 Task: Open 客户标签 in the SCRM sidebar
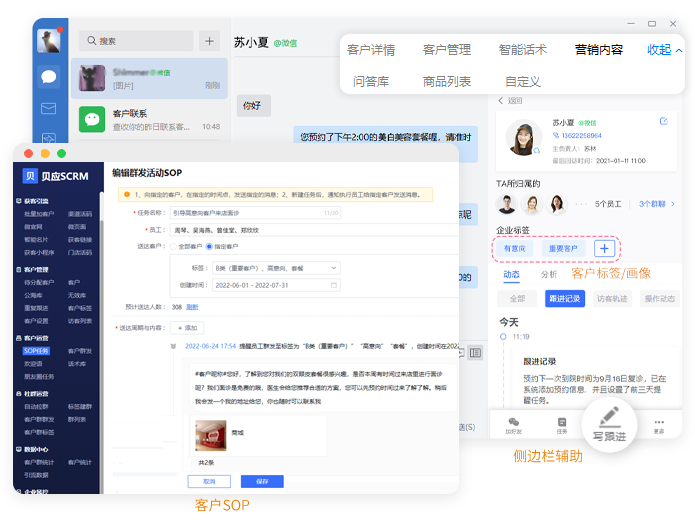[x=80, y=308]
